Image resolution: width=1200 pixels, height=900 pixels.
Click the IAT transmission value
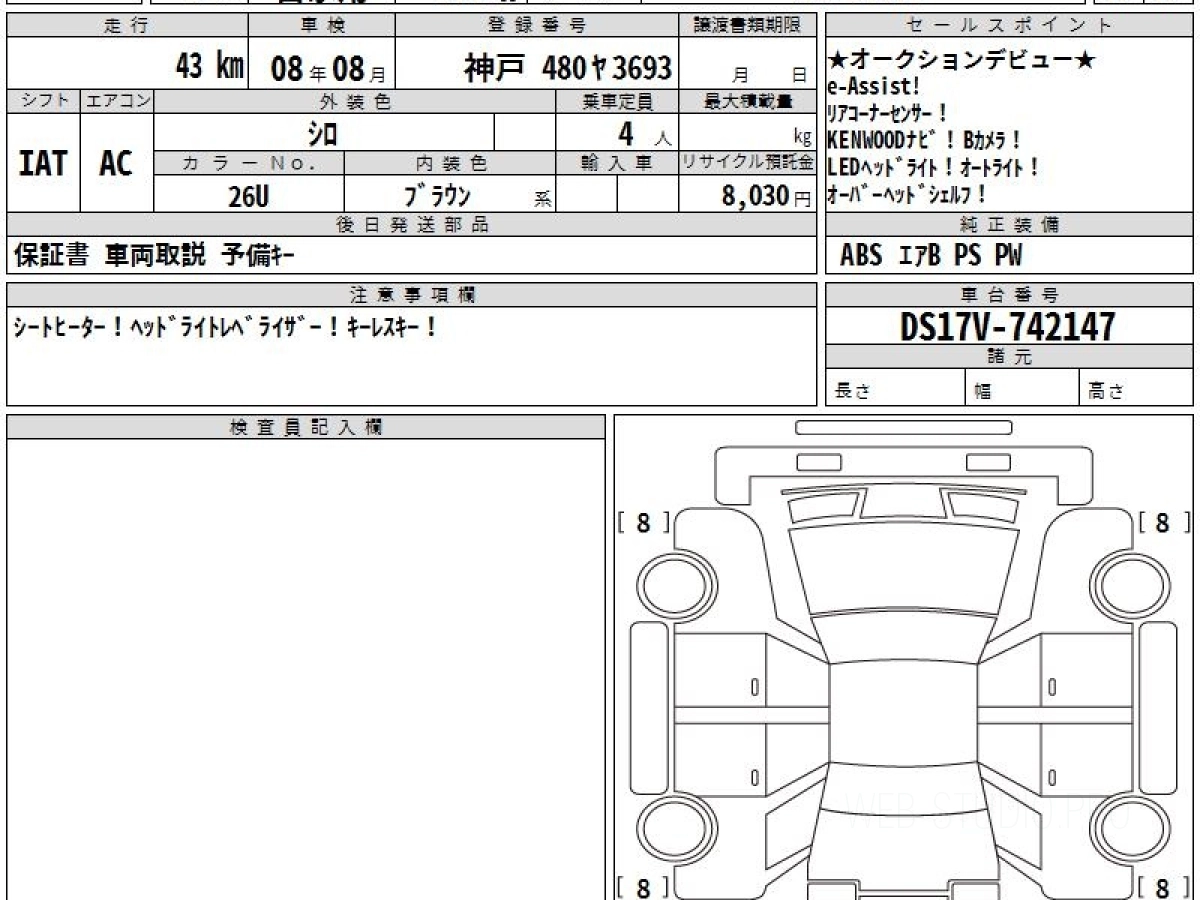pos(43,163)
